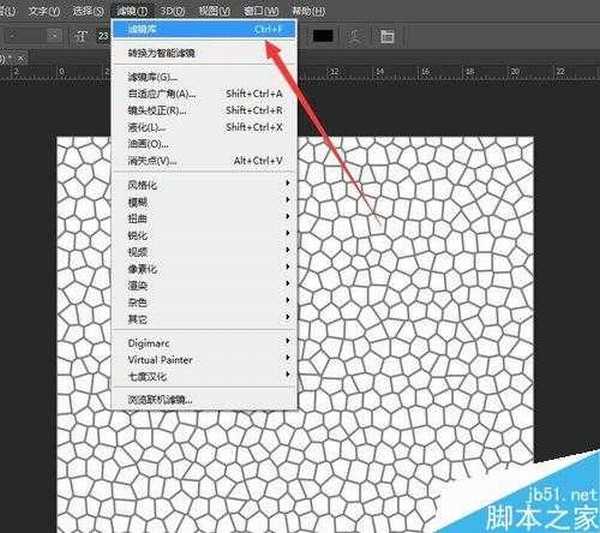Open the character panel toggle icon
This screenshot has width=600, height=533.
pos(386,36)
